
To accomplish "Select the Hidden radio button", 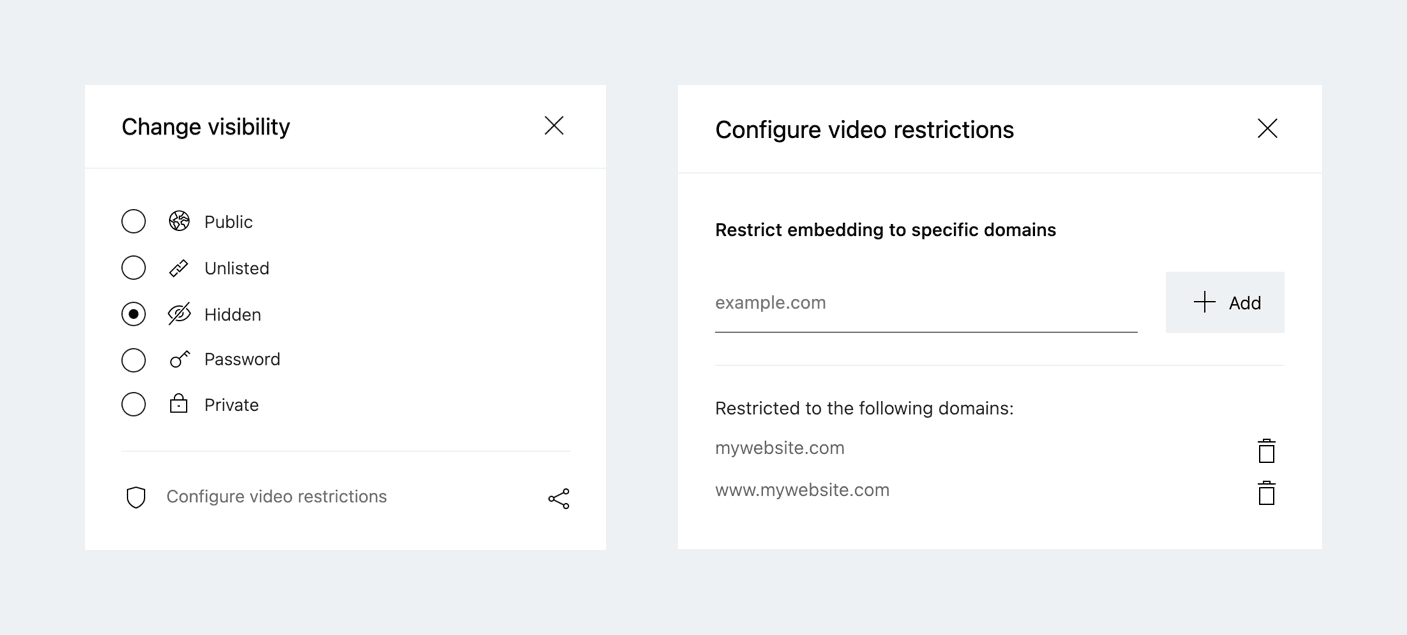I will (x=133, y=314).
